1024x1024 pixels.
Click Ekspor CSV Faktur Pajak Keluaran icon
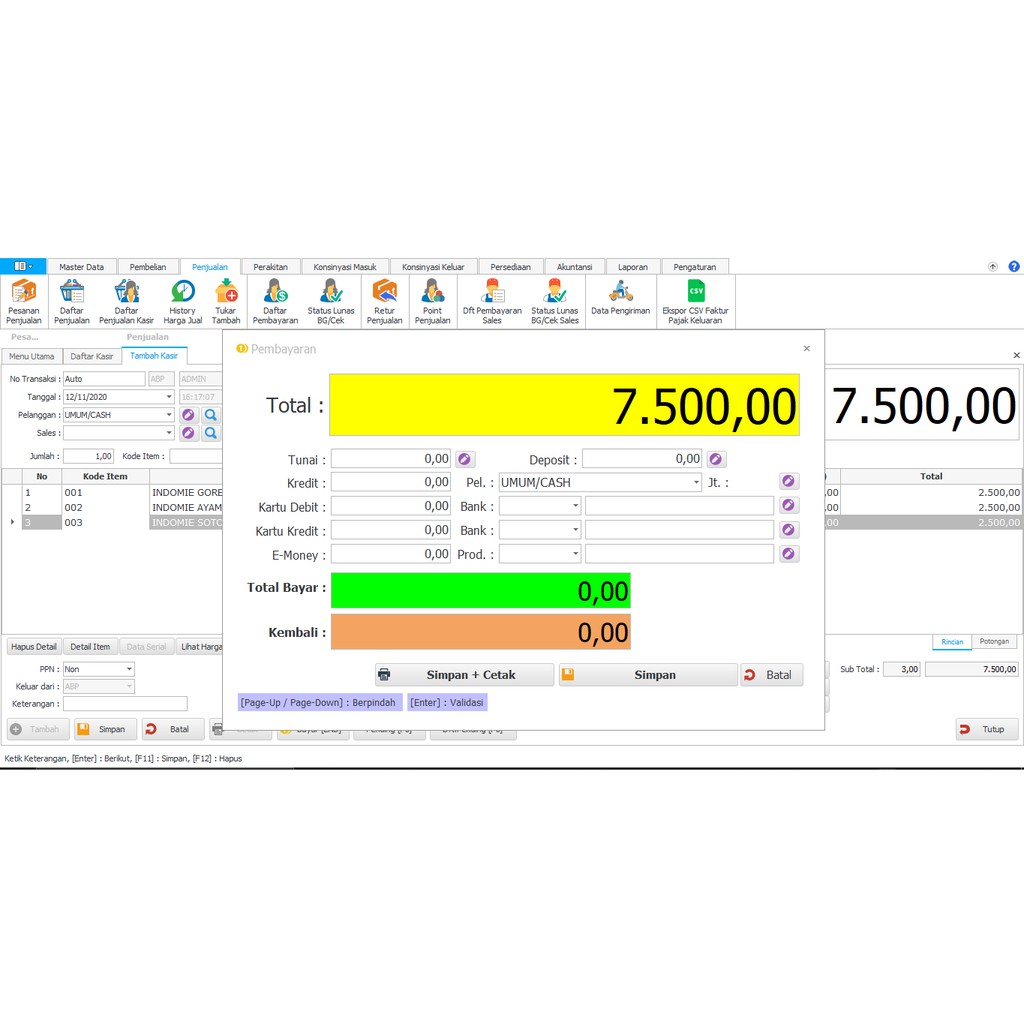click(696, 301)
